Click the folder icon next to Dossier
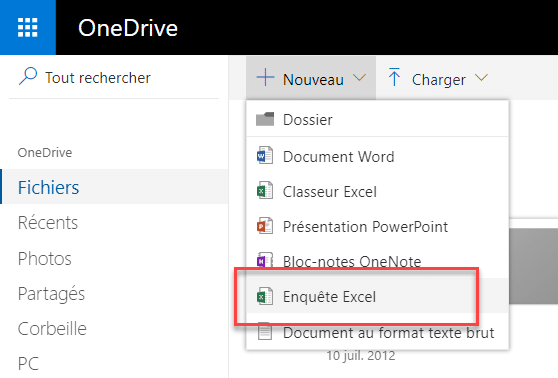Image resolution: width=558 pixels, height=378 pixels. click(x=265, y=119)
